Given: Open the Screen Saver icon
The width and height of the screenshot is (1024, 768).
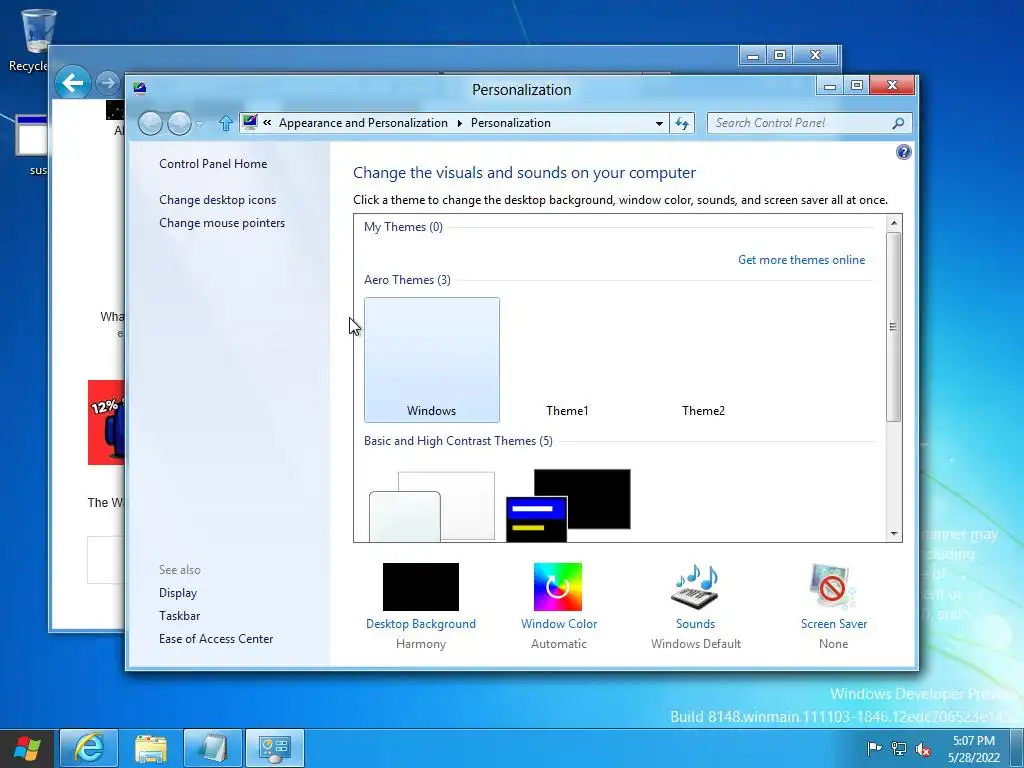Looking at the screenshot, I should 833,586.
